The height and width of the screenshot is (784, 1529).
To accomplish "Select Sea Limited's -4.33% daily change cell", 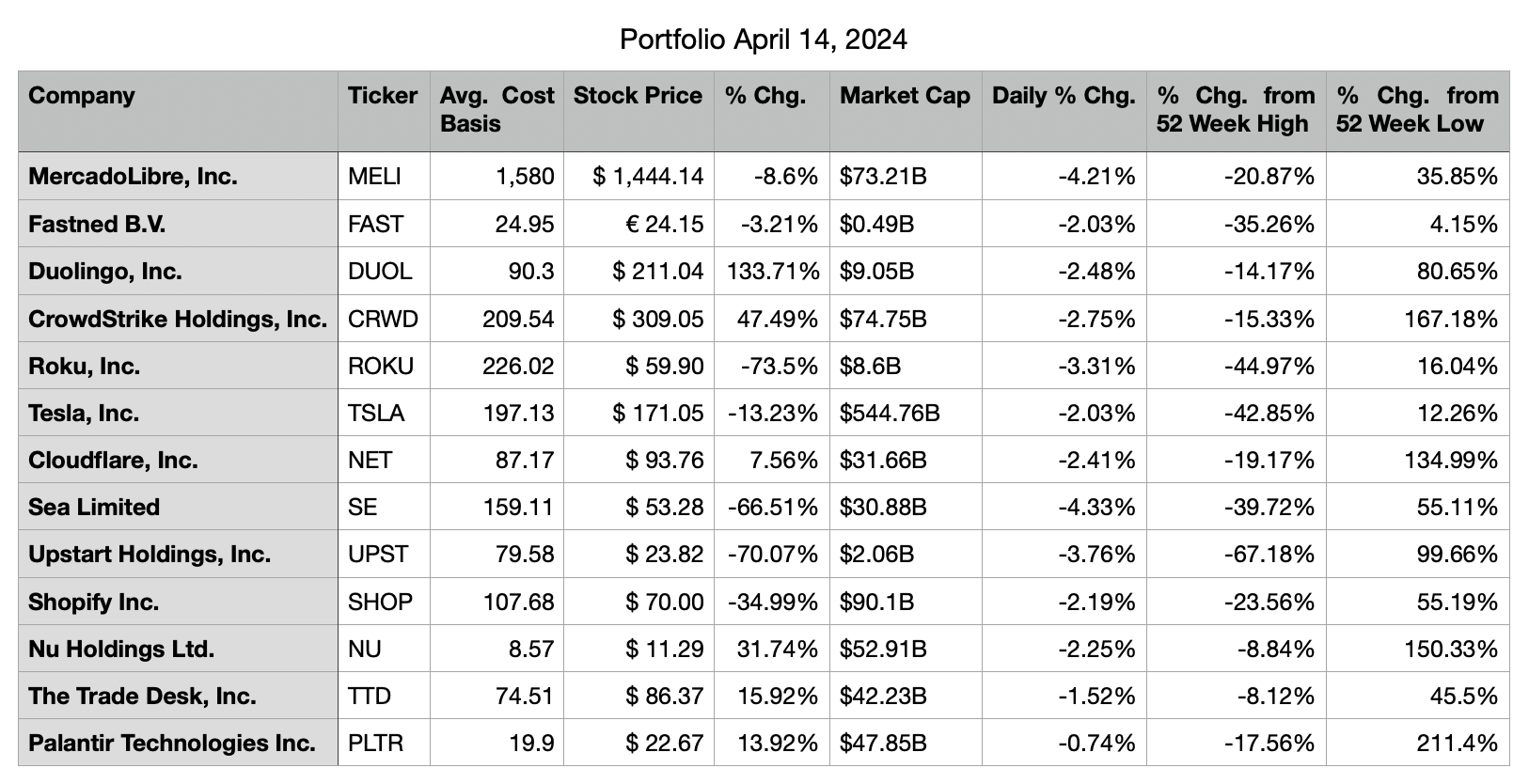I will tap(1096, 508).
